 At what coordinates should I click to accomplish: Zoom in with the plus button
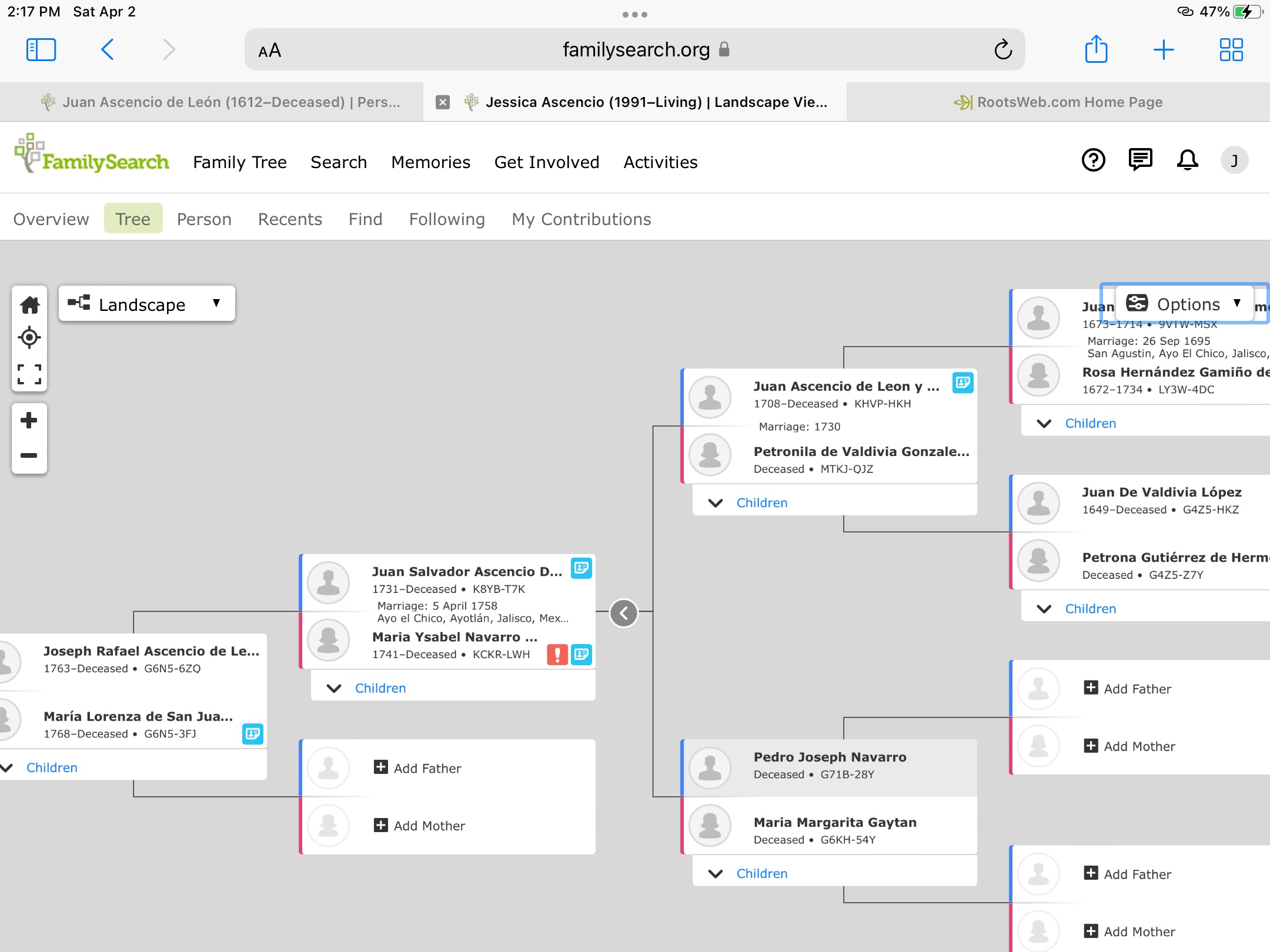[29, 420]
